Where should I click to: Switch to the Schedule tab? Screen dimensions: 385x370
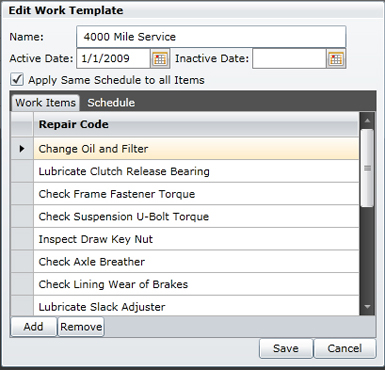111,103
